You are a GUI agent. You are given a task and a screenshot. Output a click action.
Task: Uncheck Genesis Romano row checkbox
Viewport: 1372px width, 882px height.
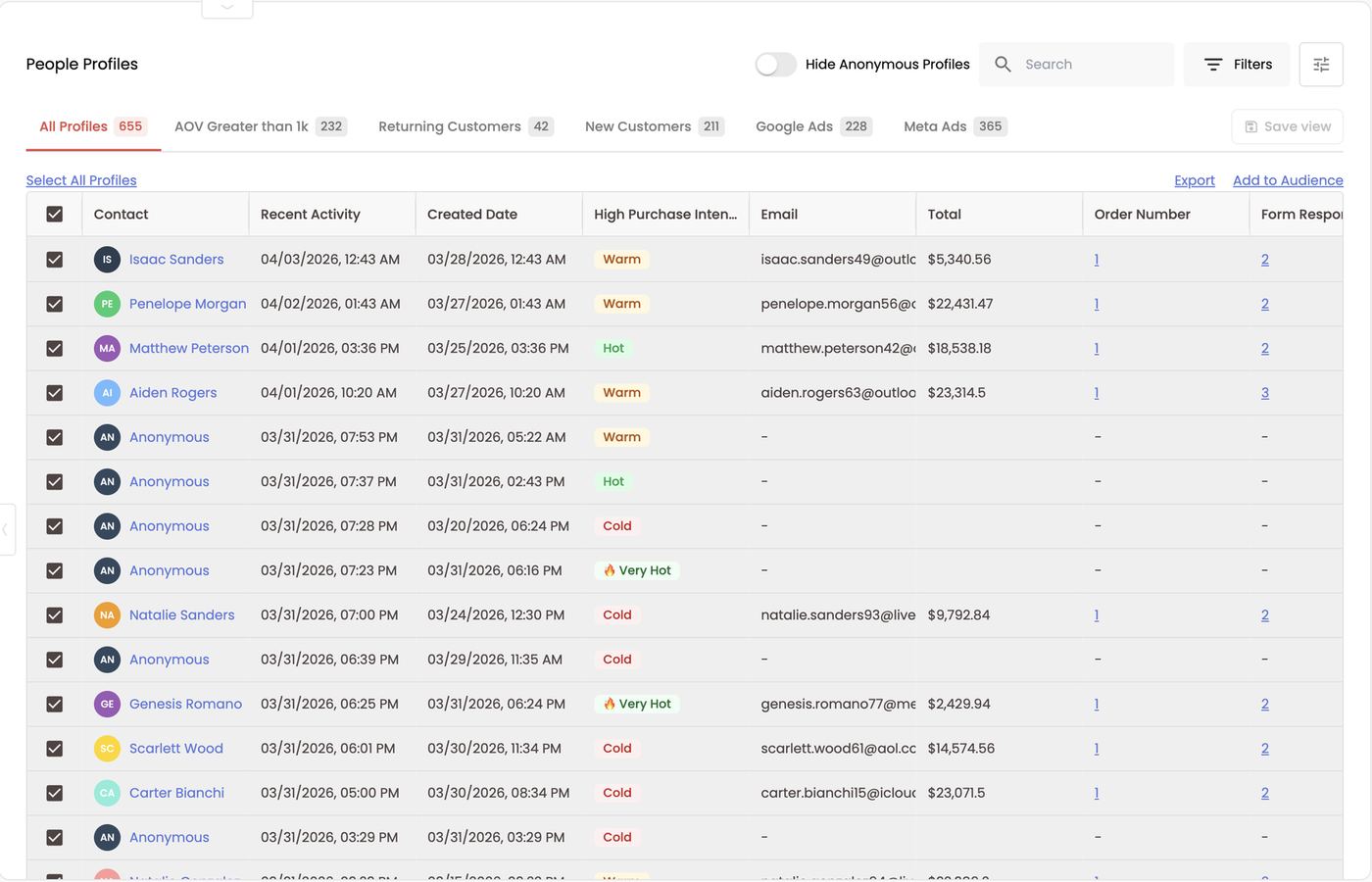pos(55,704)
